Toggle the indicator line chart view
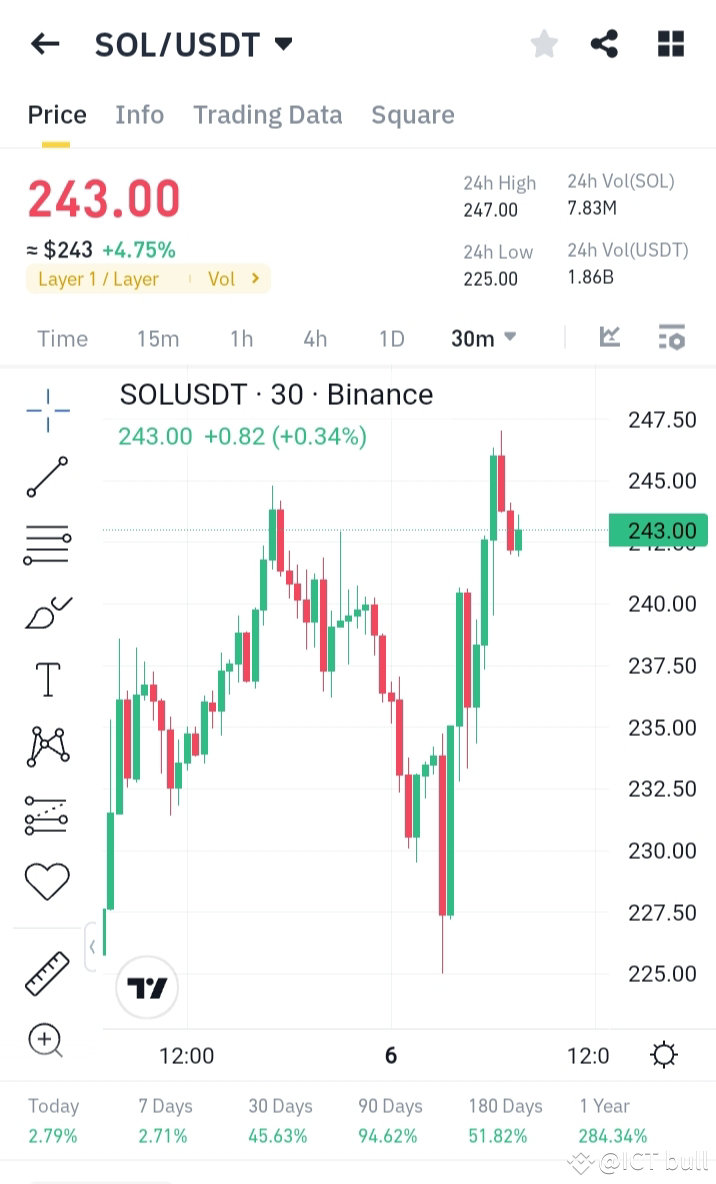The height and width of the screenshot is (1184, 716). point(609,338)
